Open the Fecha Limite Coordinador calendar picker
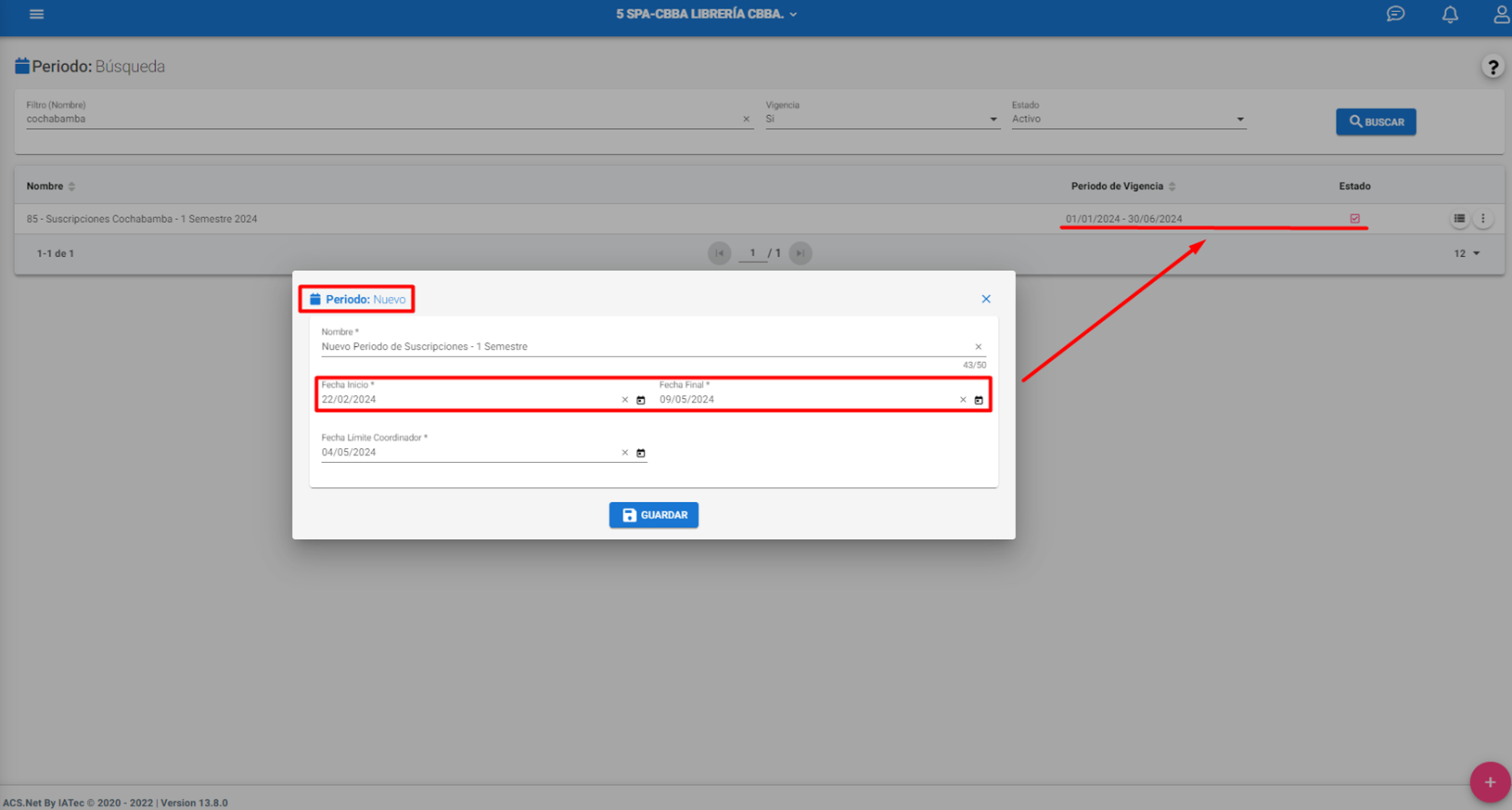The width and height of the screenshot is (1512, 810). pyautogui.click(x=640, y=453)
